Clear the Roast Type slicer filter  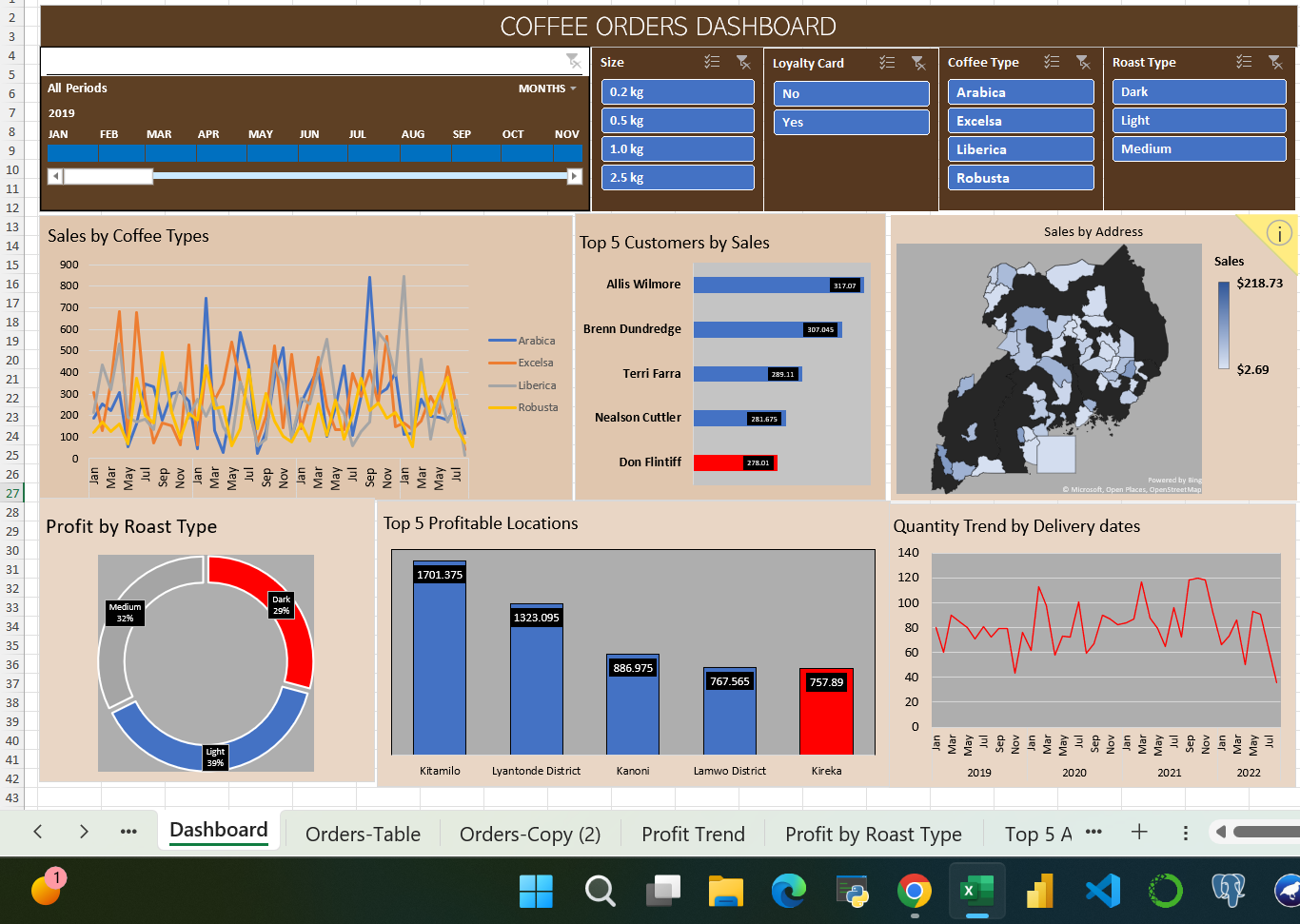click(x=1275, y=62)
